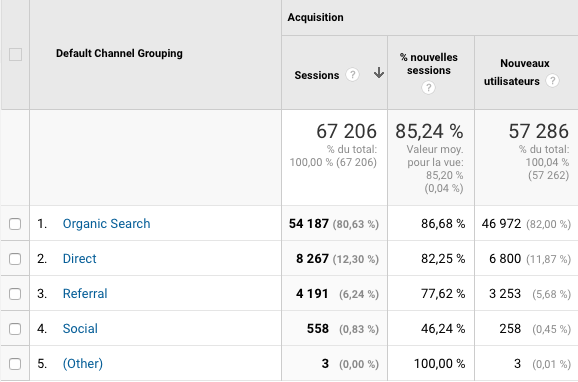The image size is (578, 382).
Task: Click the Nouveaux utilisateurs help icon
Action: tap(552, 81)
